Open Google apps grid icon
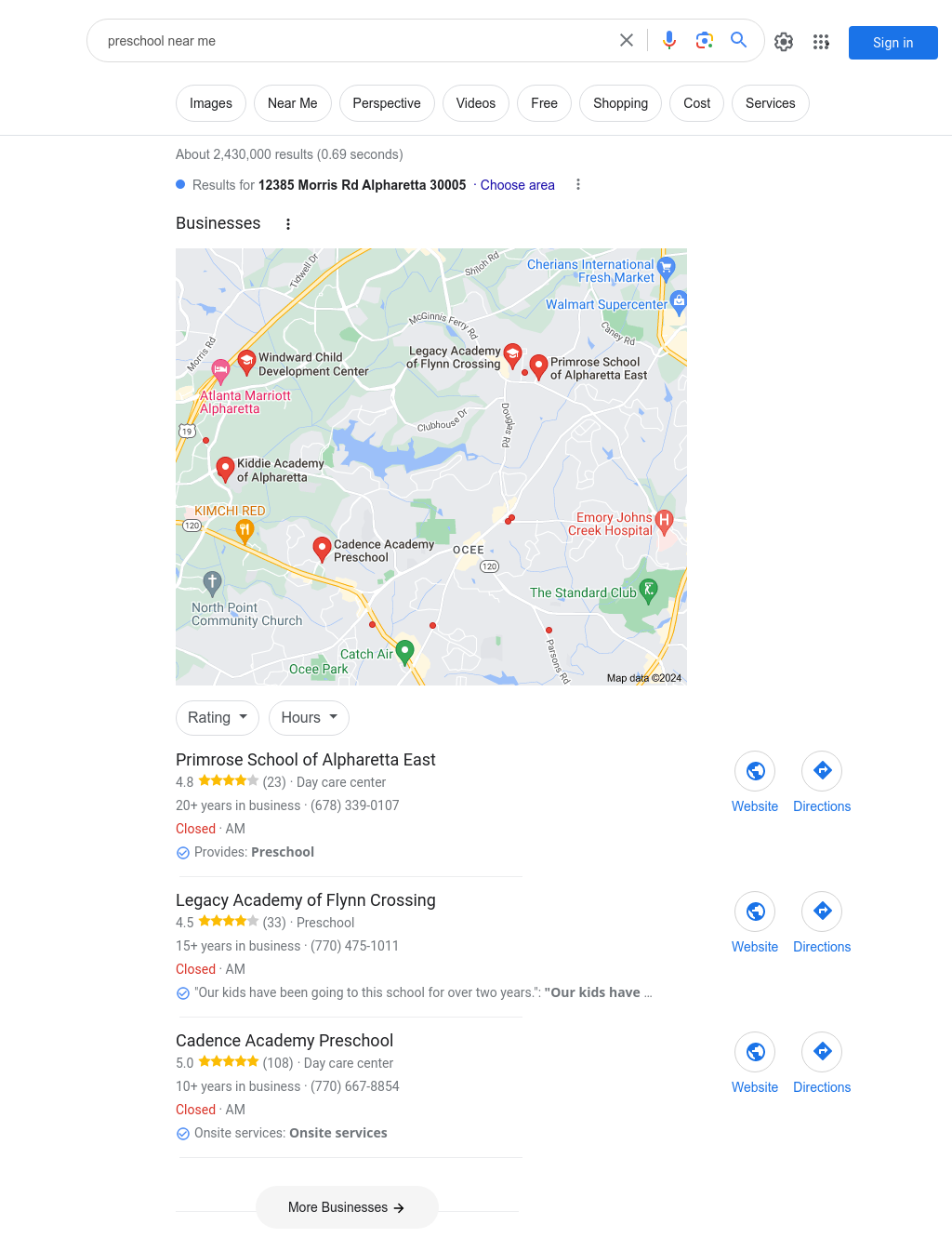Screen dimensions: 952x1251 (x=821, y=42)
